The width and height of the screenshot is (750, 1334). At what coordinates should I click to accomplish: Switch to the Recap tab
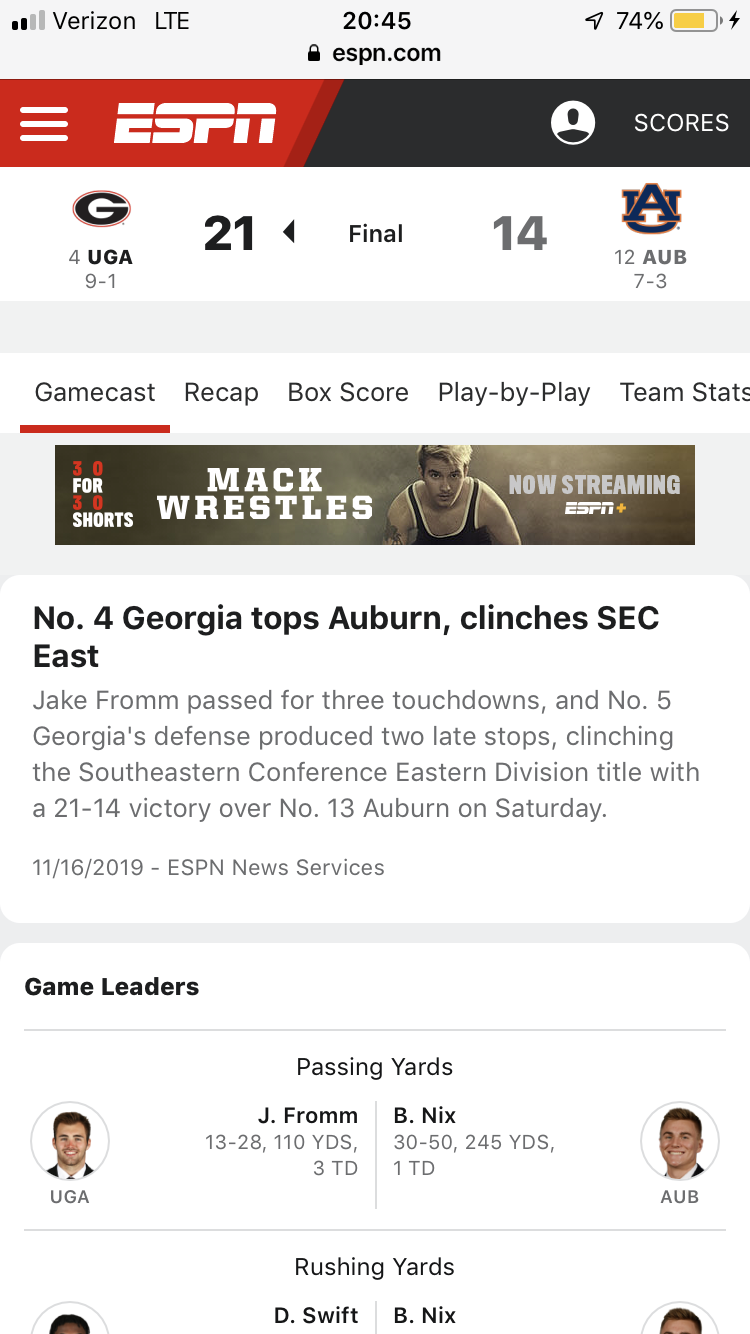[x=221, y=392]
